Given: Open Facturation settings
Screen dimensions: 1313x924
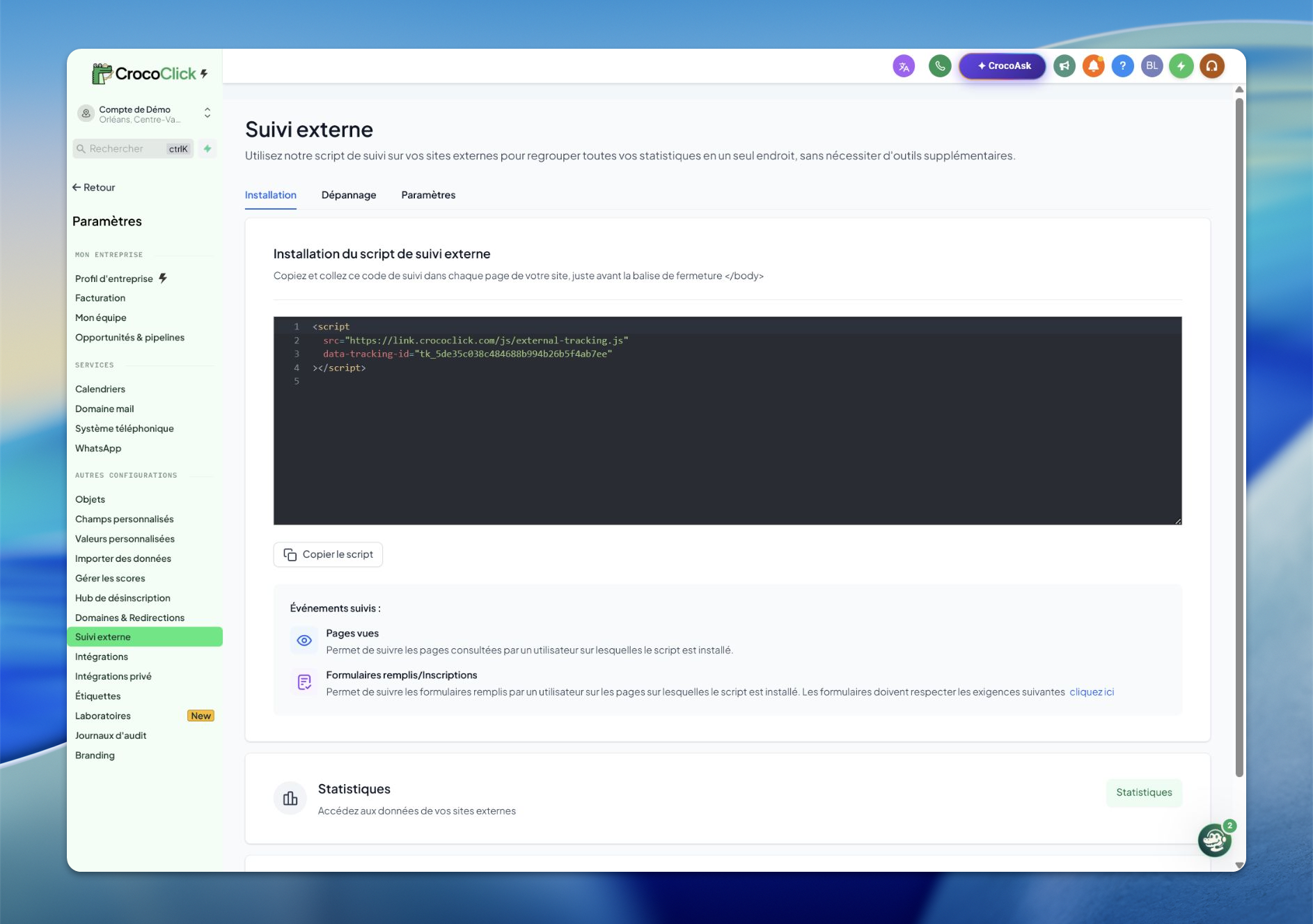Looking at the screenshot, I should [x=100, y=298].
